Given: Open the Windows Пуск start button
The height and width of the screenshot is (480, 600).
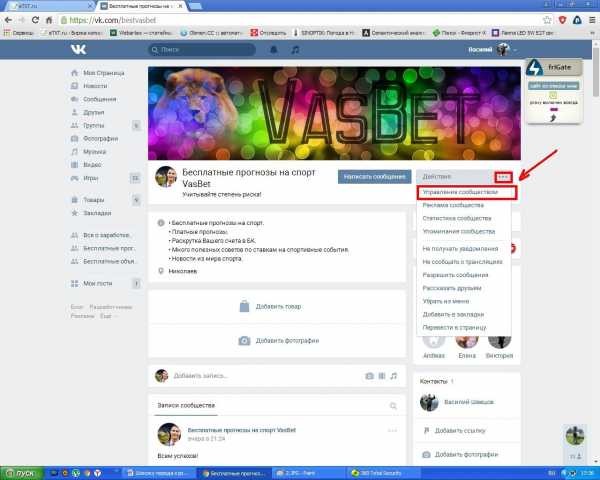Looking at the screenshot, I should [x=22, y=473].
